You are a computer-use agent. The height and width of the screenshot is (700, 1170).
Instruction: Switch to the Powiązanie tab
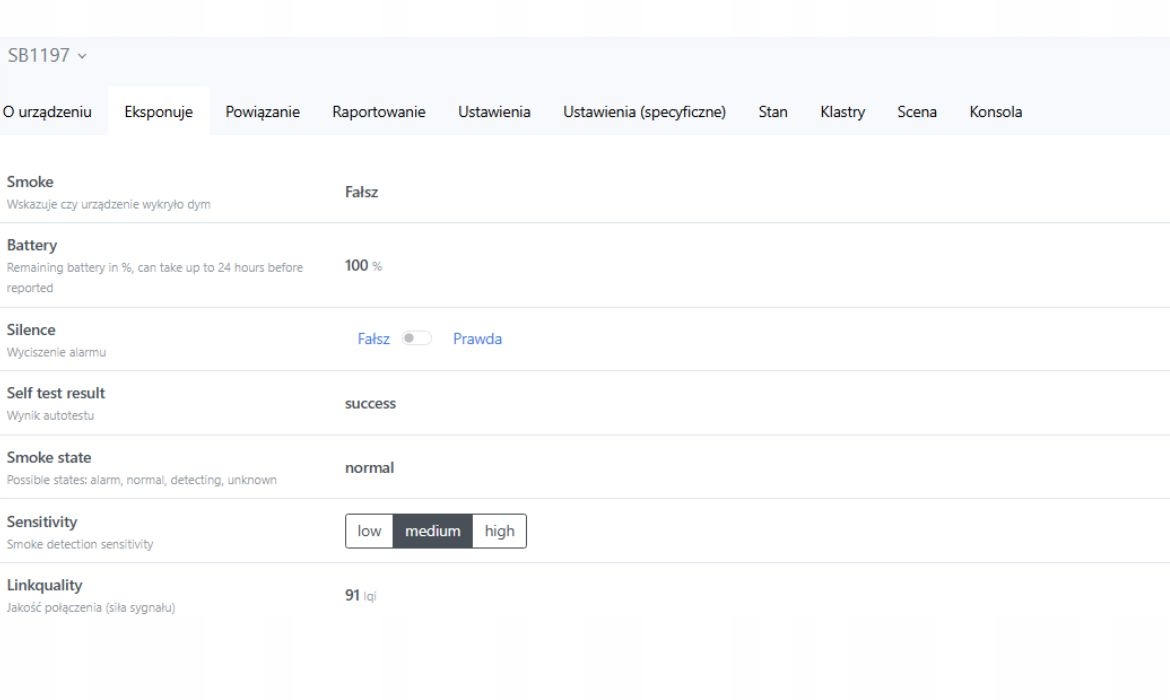(262, 112)
